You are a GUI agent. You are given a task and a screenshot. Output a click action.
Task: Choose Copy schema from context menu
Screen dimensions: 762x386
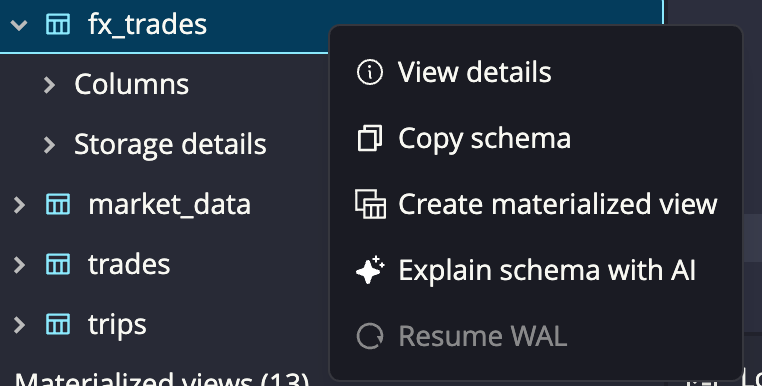pos(536,138)
